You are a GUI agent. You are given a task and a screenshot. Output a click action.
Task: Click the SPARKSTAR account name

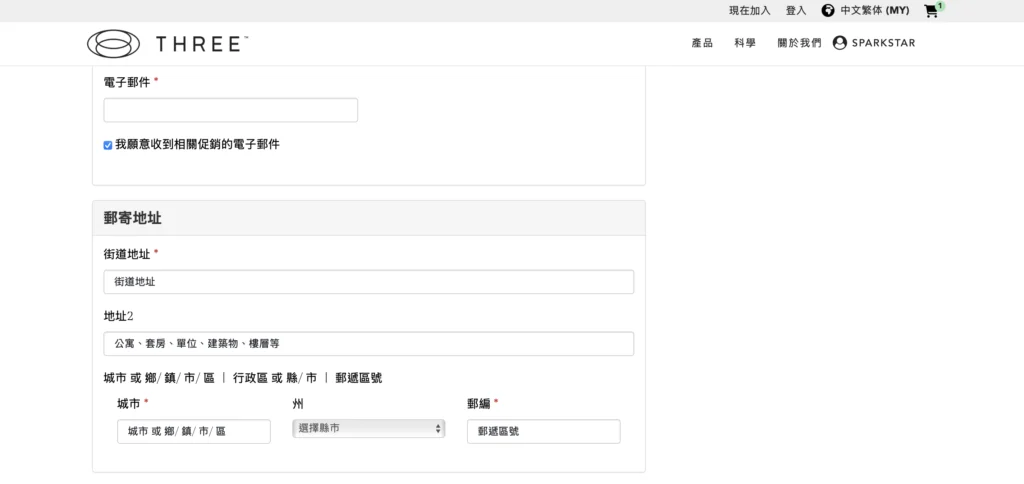click(883, 43)
